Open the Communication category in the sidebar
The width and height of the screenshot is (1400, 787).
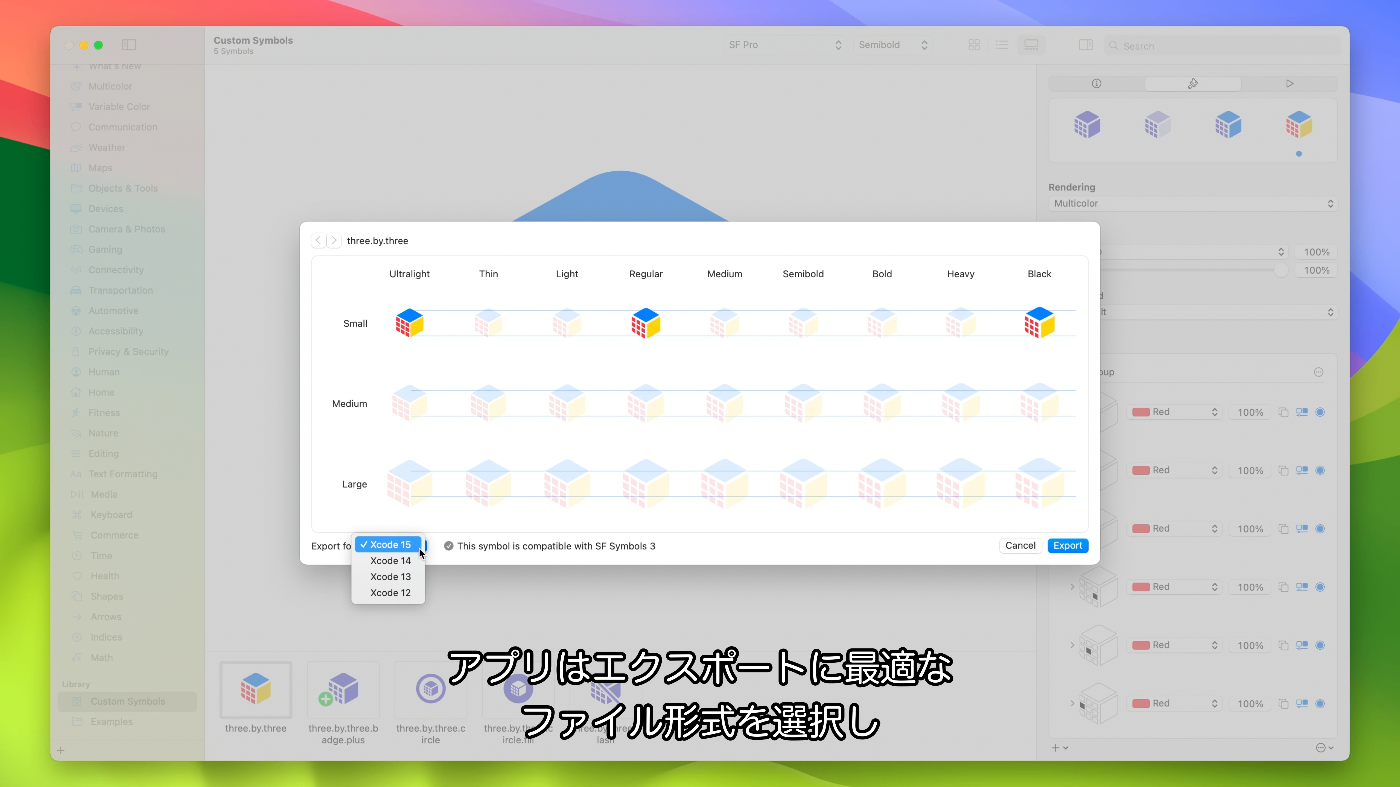(x=123, y=127)
